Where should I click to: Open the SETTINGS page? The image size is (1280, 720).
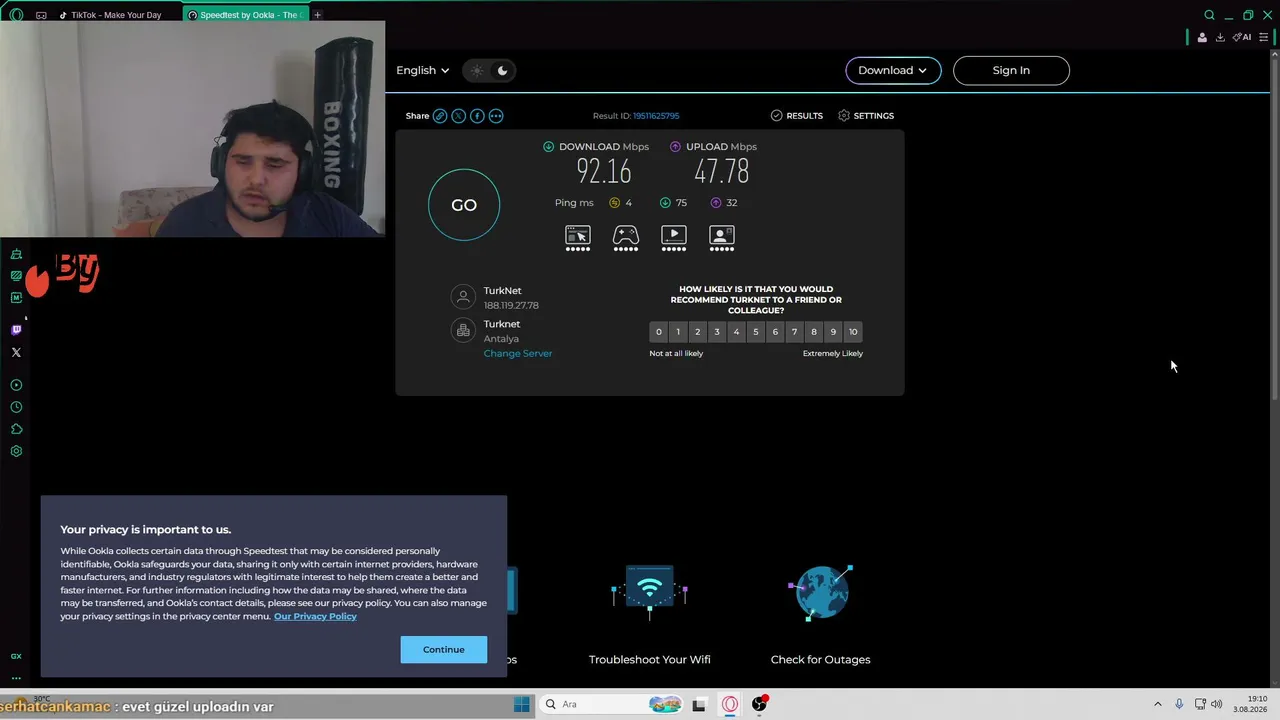click(866, 116)
